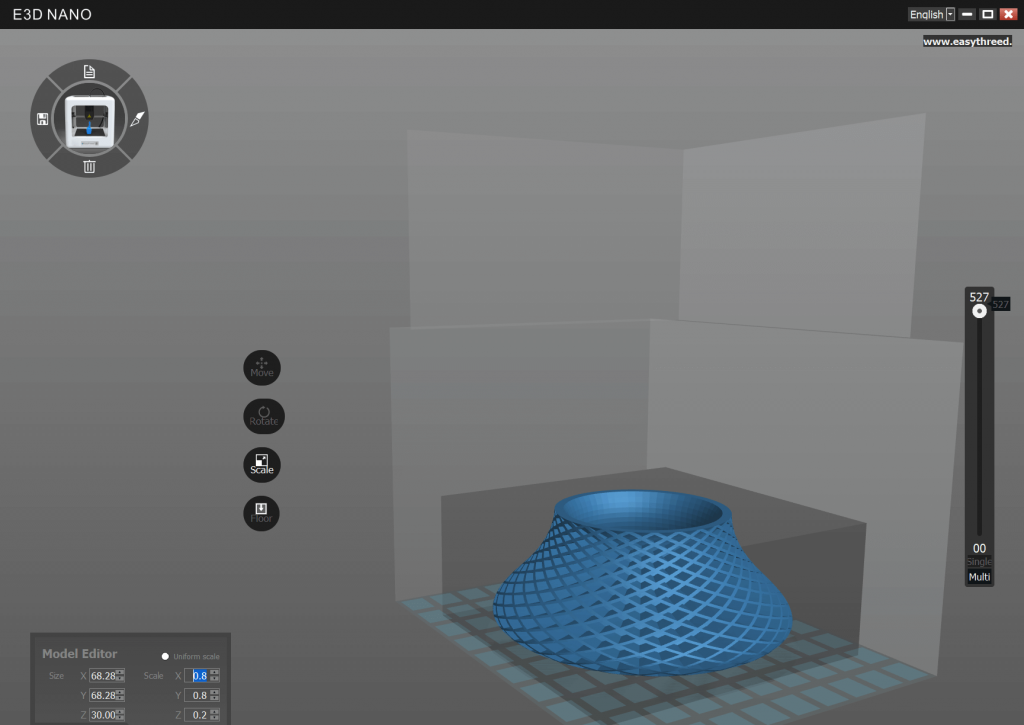The width and height of the screenshot is (1024, 725).
Task: Click the layer slider handle showing 527
Action: 979,310
